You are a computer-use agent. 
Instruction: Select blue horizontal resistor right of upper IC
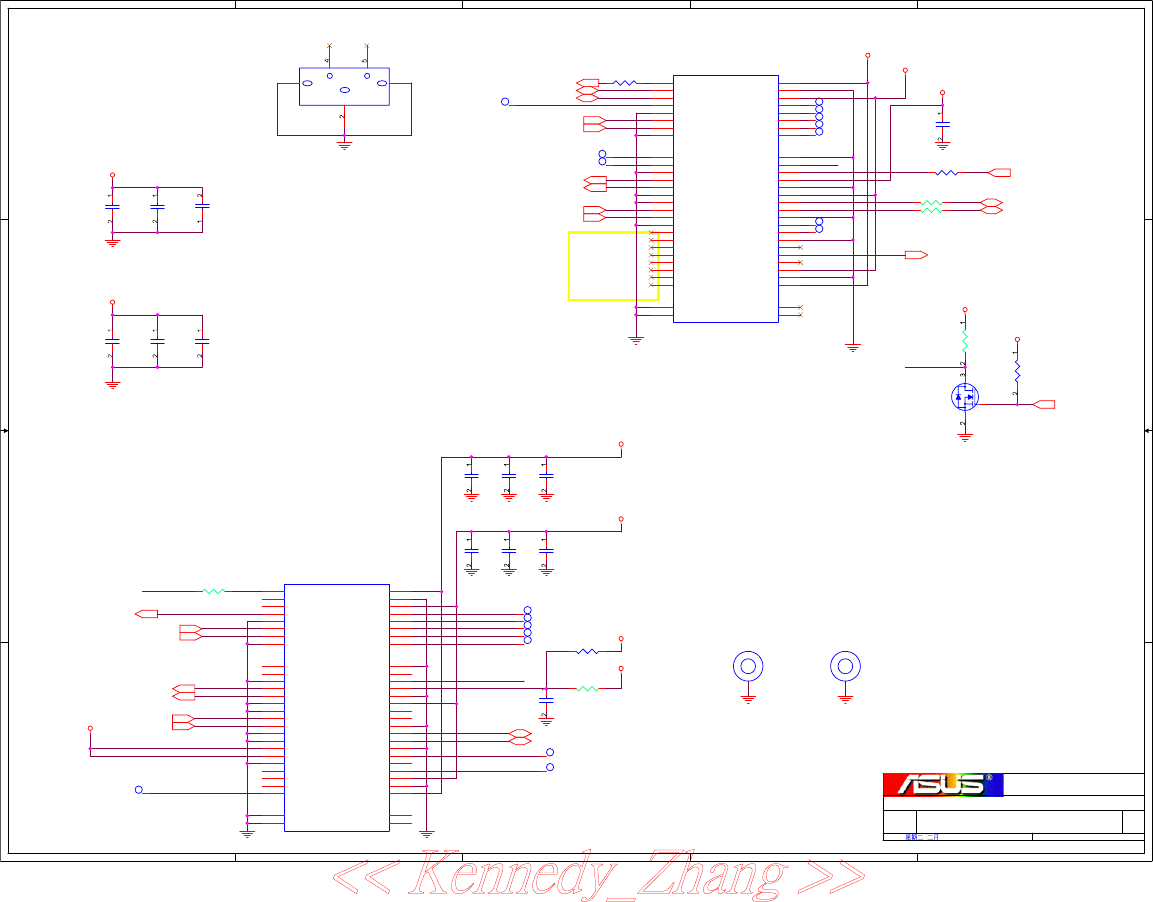tap(946, 173)
